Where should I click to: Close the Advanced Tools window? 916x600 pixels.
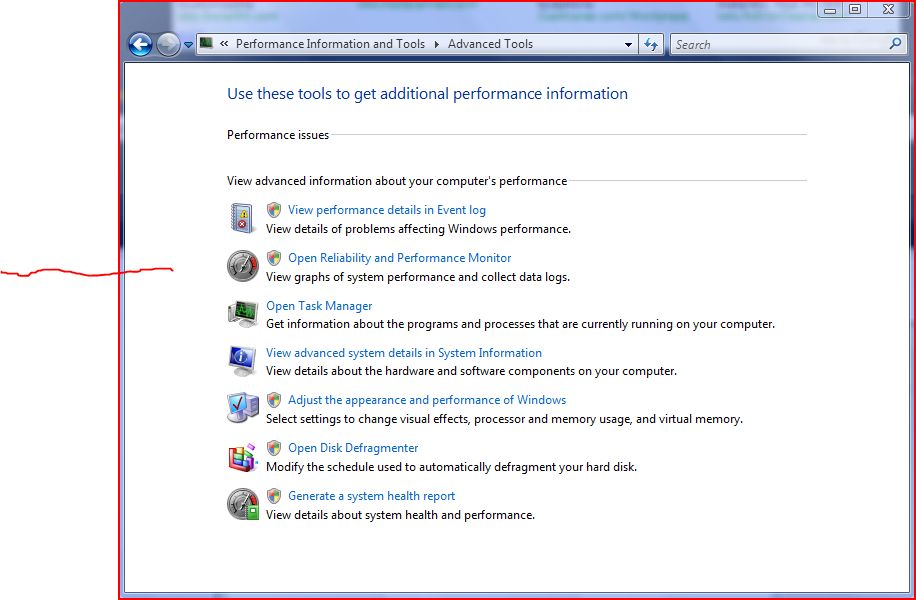889,9
